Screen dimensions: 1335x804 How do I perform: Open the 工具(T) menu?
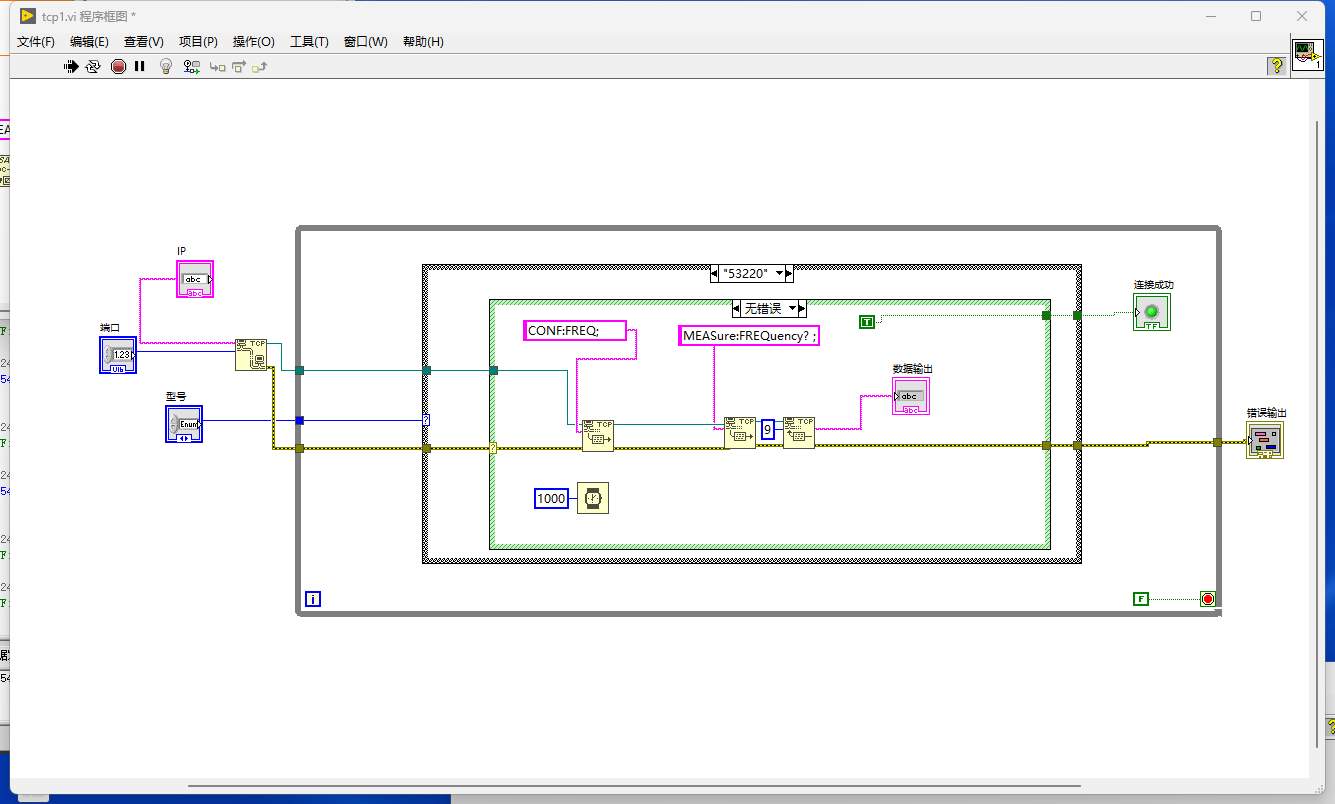pos(309,42)
